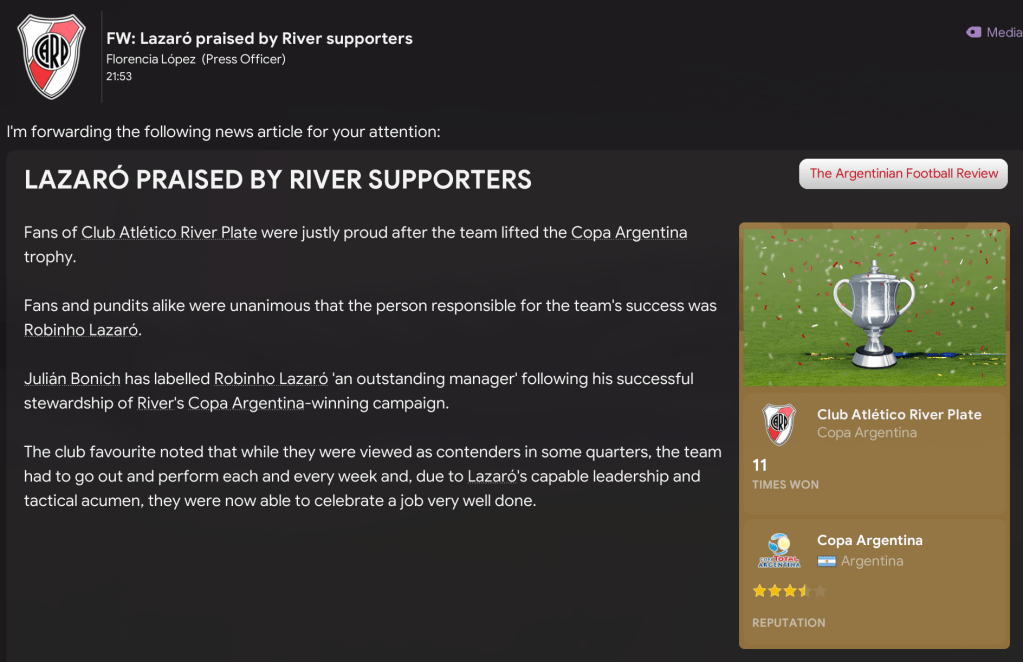This screenshot has width=1023, height=662.
Task: Click the reputation star rating
Action: 789,591
